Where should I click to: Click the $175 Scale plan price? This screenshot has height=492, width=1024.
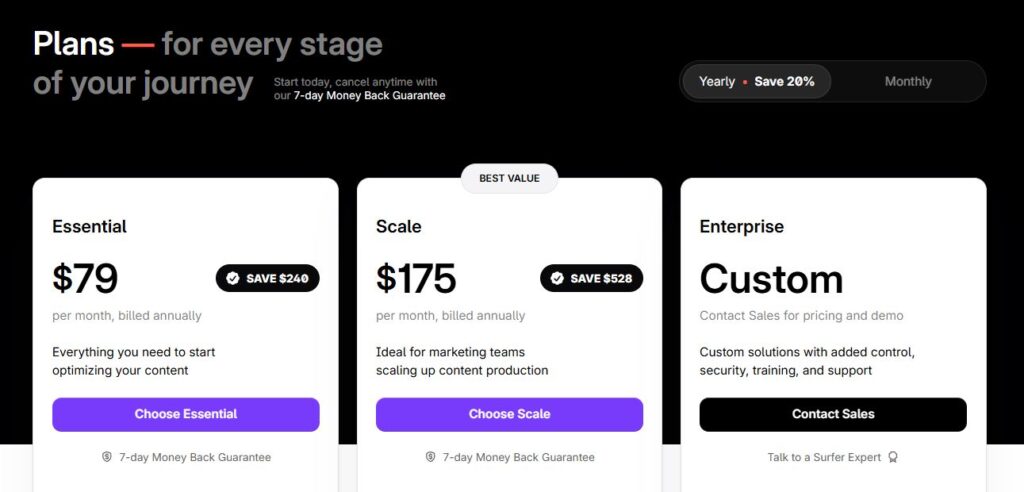click(x=416, y=278)
